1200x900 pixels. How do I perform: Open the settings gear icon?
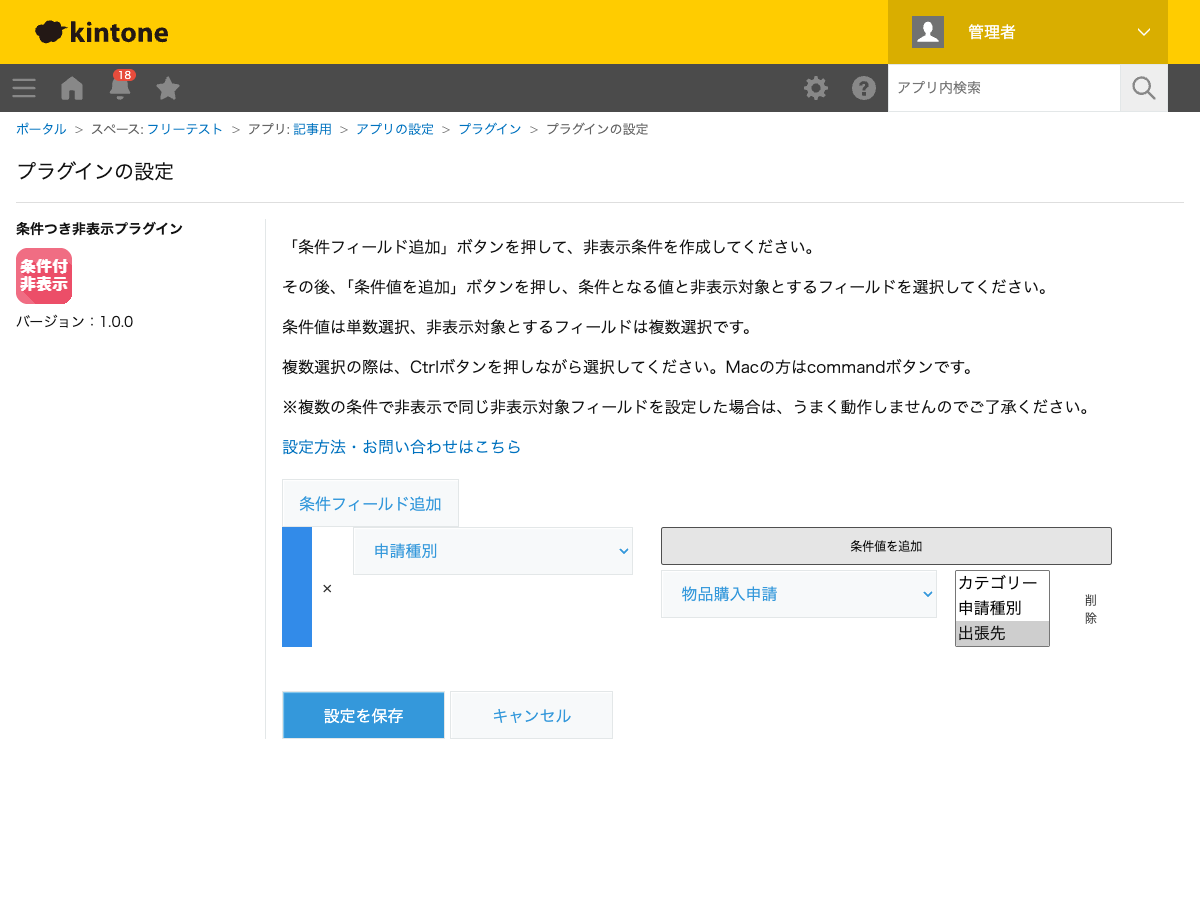[x=816, y=88]
